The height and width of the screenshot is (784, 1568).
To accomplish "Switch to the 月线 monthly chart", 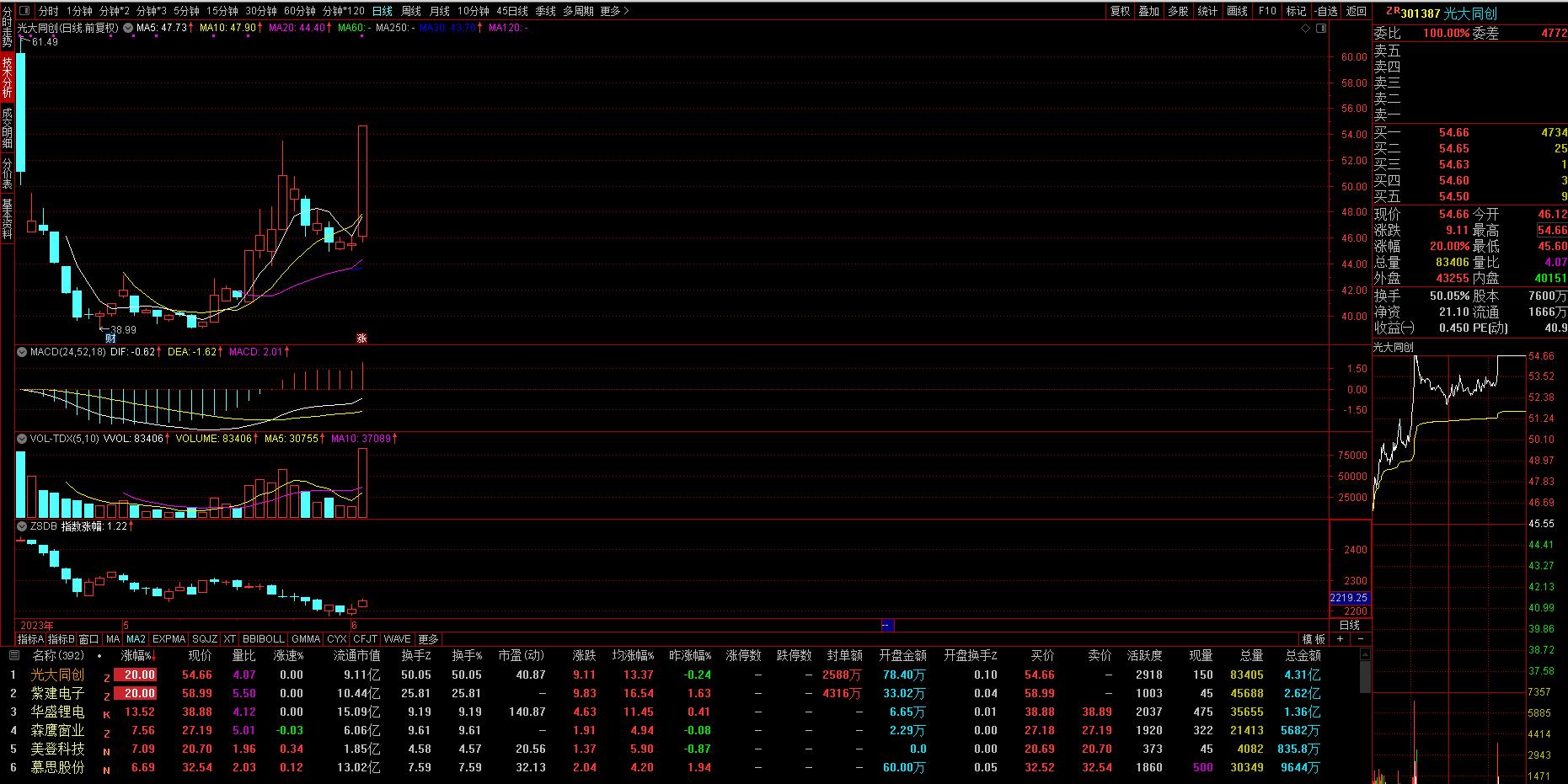I will click(440, 11).
